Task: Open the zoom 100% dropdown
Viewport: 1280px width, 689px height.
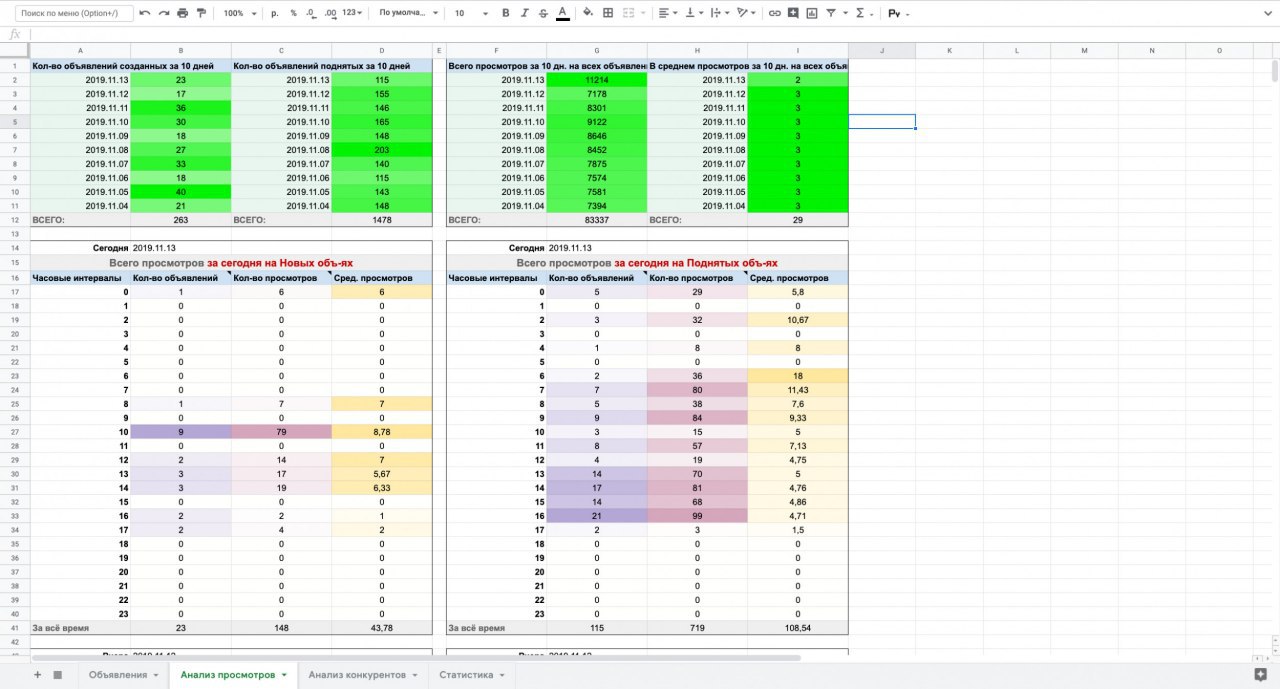Action: coord(238,14)
